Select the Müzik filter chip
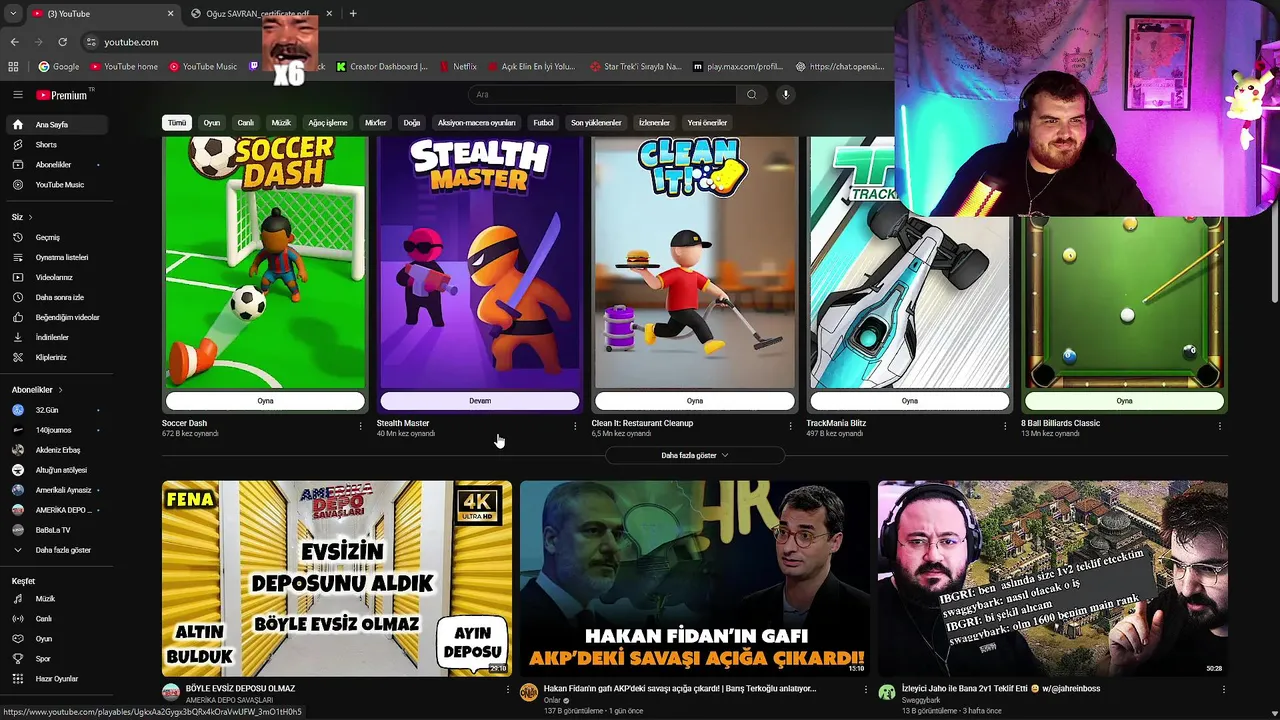This screenshot has width=1280, height=720. (281, 123)
